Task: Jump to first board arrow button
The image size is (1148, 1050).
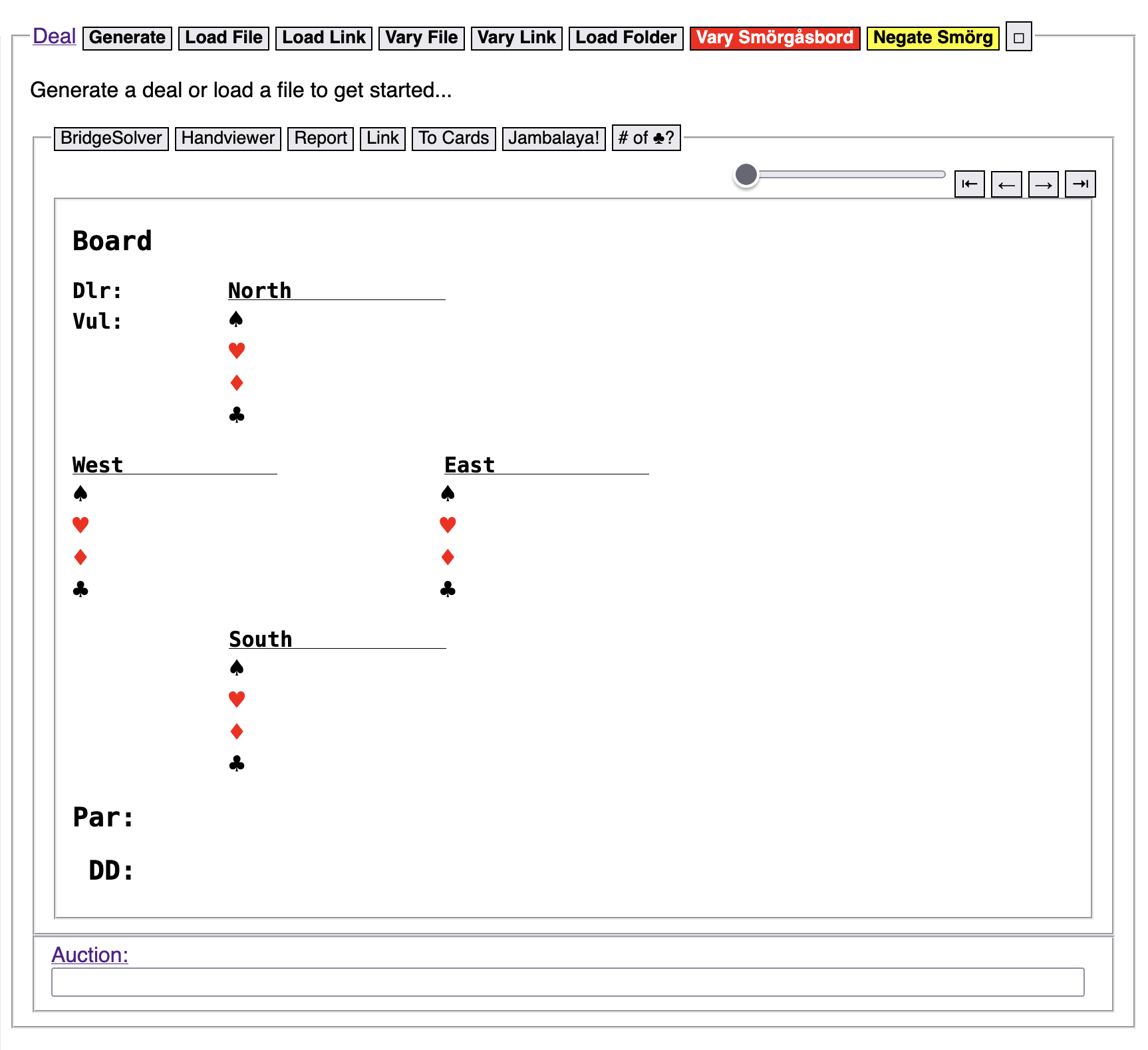Action: (x=969, y=184)
